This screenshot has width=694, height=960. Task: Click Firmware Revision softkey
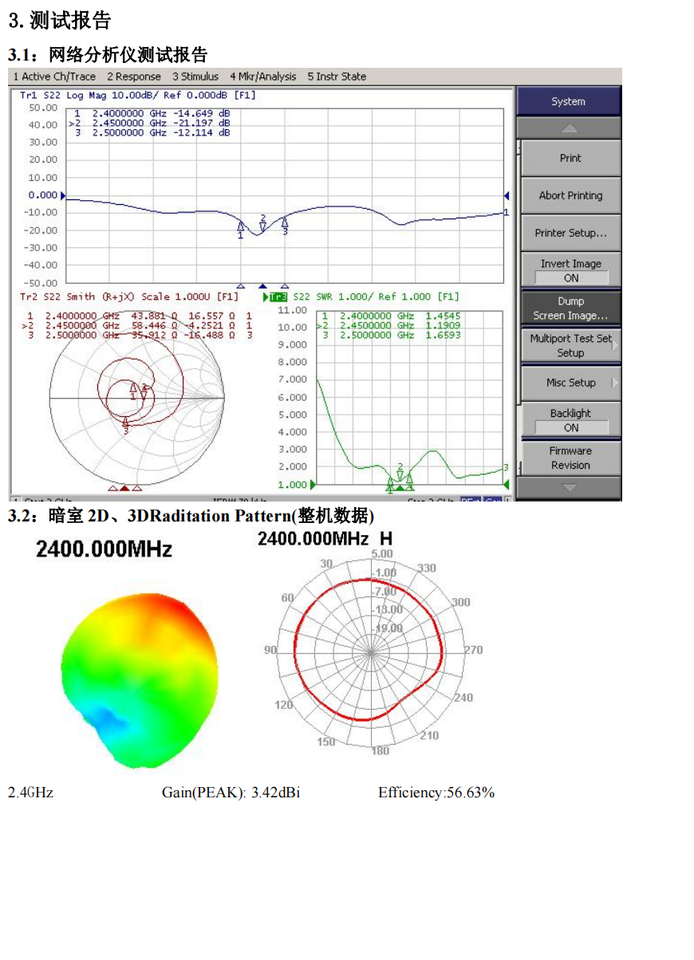pos(570,457)
